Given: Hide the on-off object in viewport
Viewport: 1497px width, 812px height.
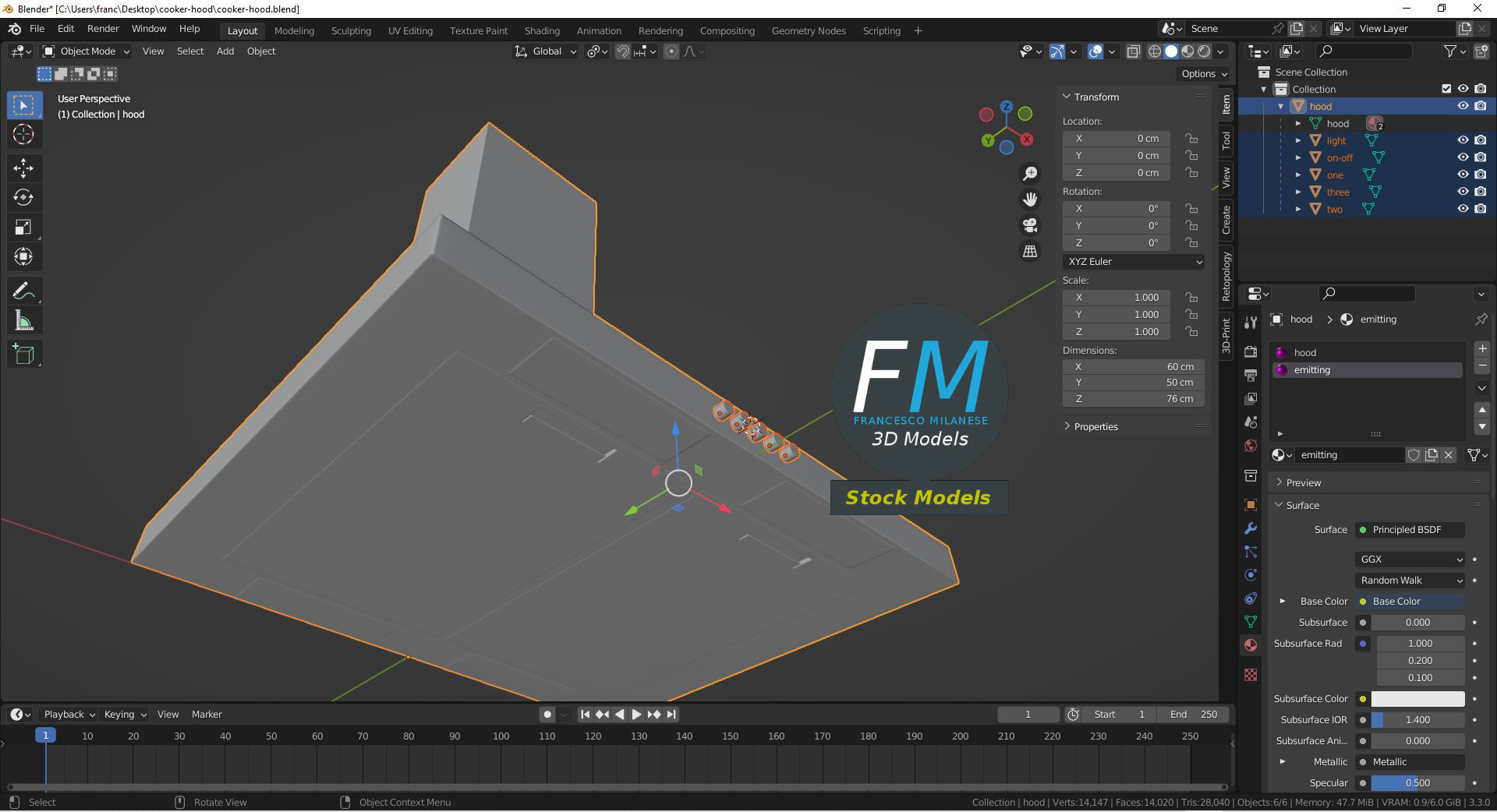Looking at the screenshot, I should coord(1463,157).
